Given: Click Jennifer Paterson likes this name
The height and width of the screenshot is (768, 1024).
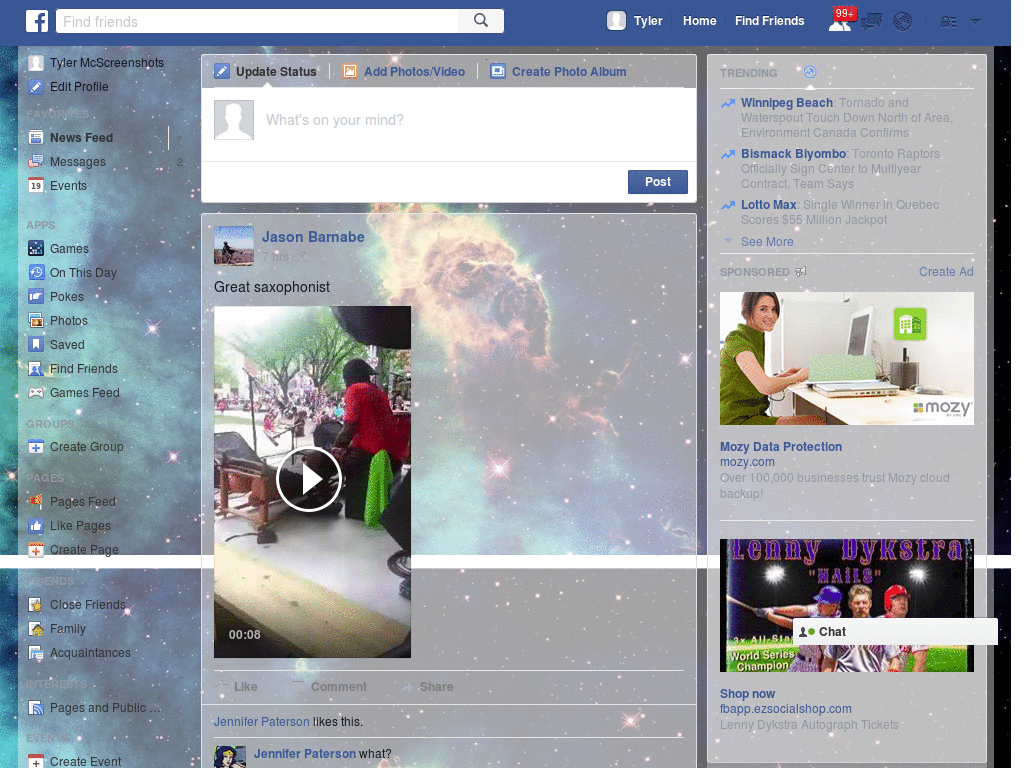Looking at the screenshot, I should [x=261, y=722].
